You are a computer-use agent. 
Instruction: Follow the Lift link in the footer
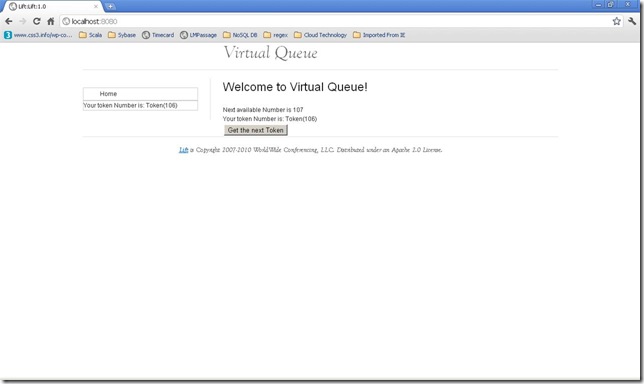pyautogui.click(x=184, y=150)
